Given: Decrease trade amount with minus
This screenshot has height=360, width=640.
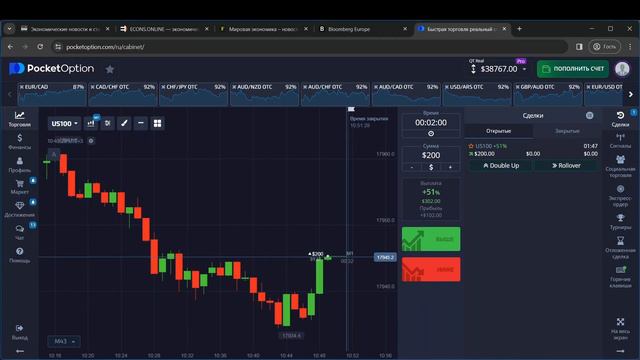Looking at the screenshot, I should pyautogui.click(x=412, y=167).
